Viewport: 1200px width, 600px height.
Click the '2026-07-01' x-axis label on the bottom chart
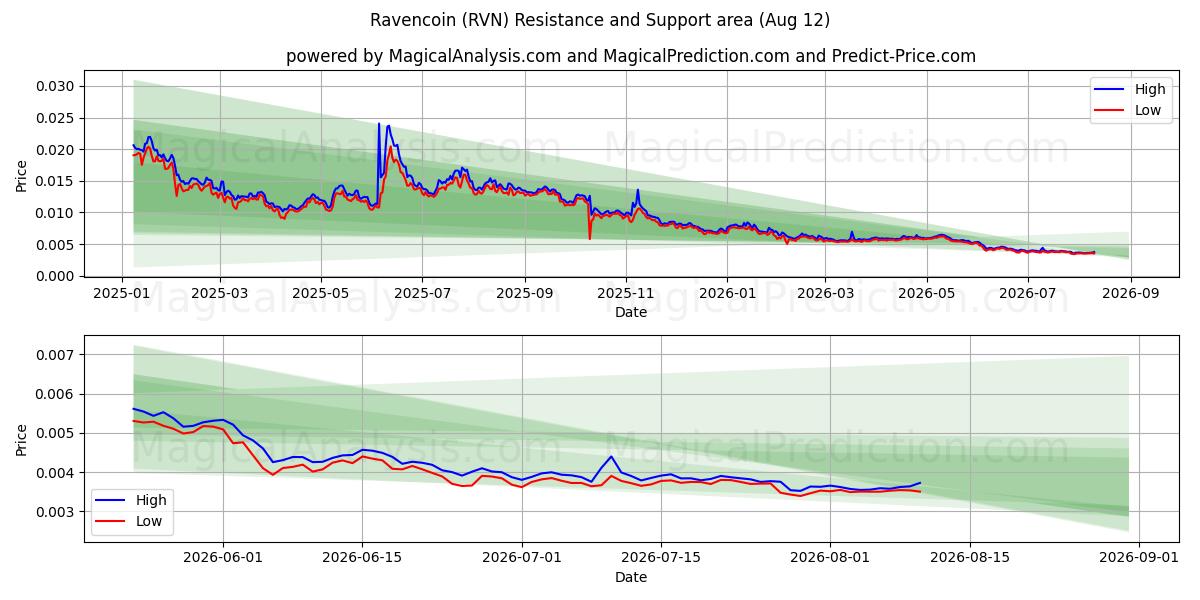521,560
